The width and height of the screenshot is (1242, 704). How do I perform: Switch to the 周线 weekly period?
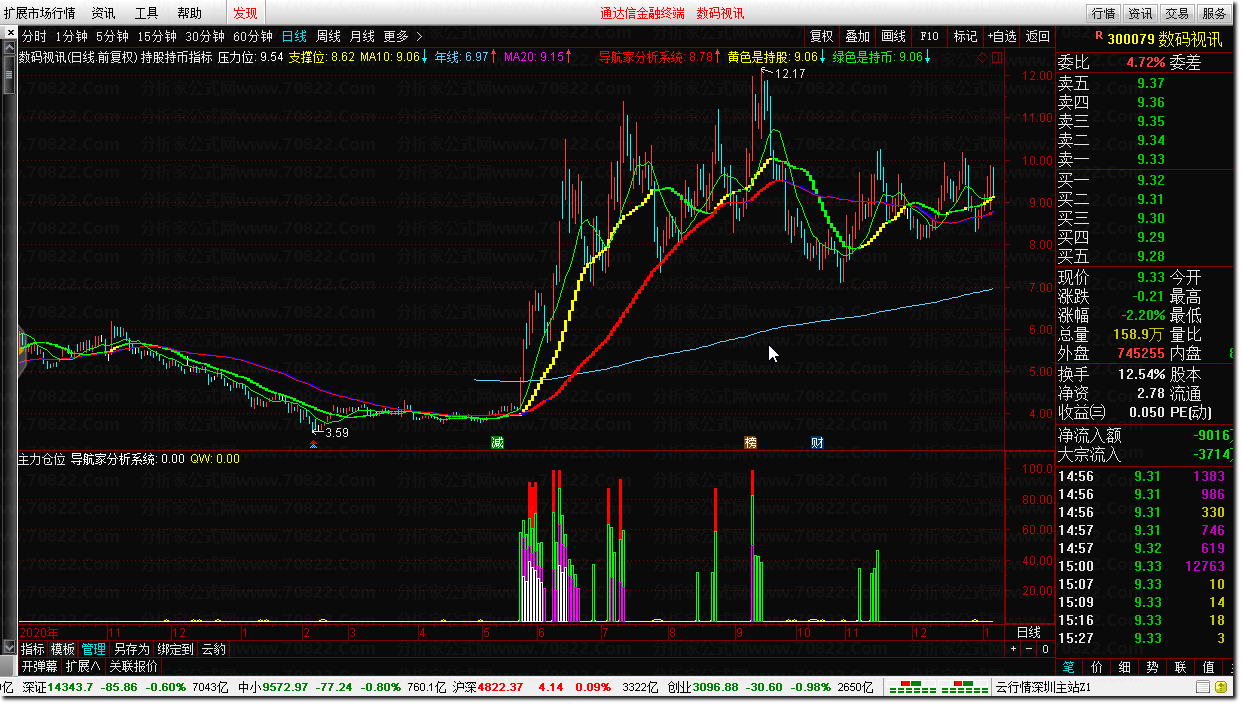tap(328, 36)
